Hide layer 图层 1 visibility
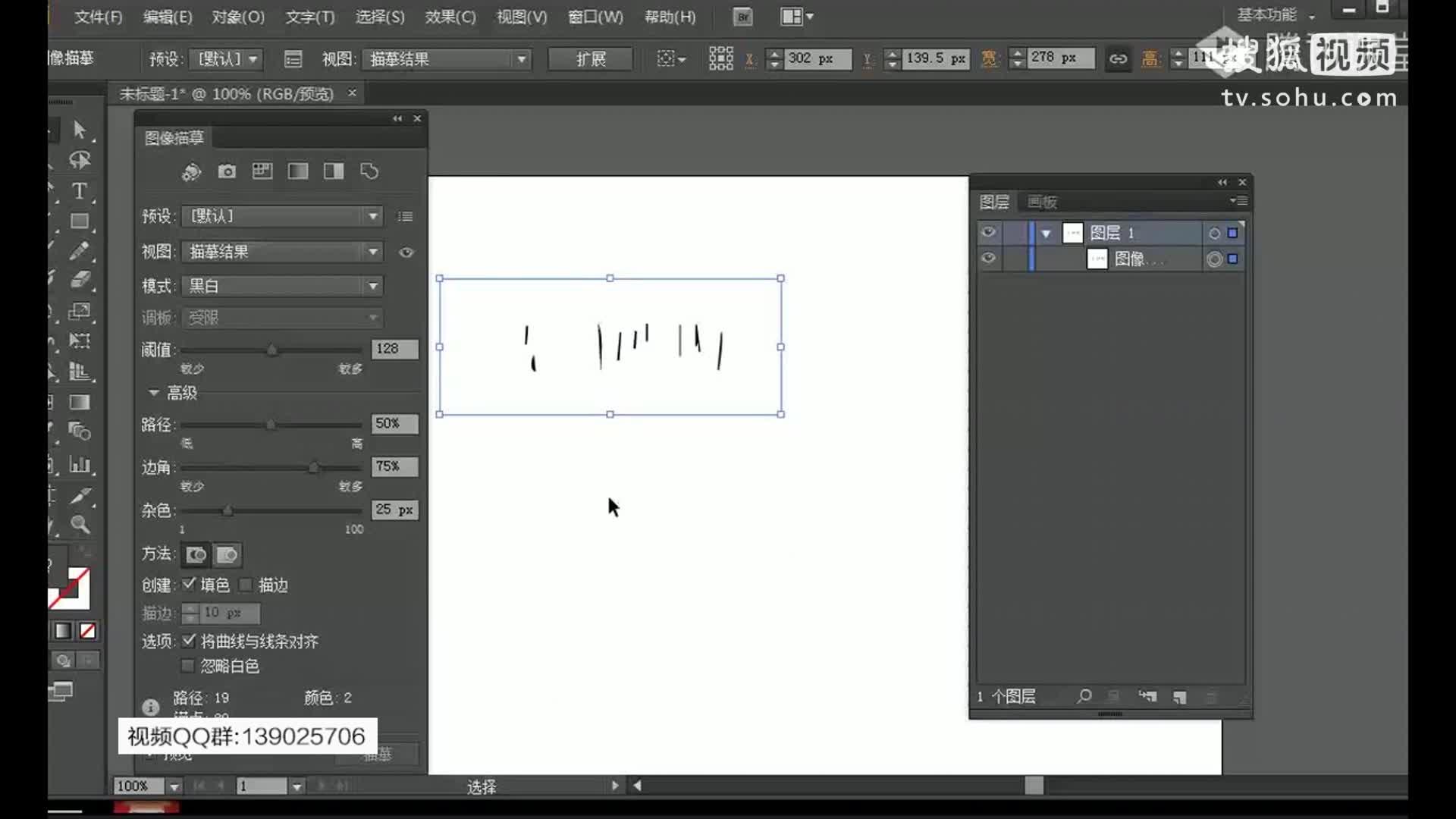The width and height of the screenshot is (1456, 819). click(988, 233)
